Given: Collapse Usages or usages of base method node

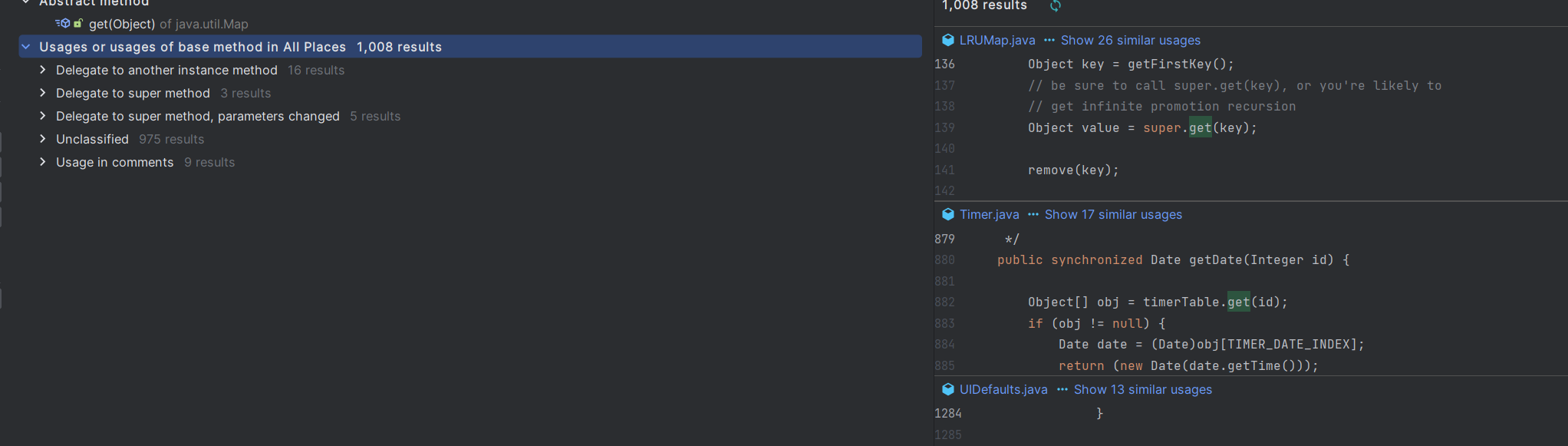Looking at the screenshot, I should [x=26, y=47].
